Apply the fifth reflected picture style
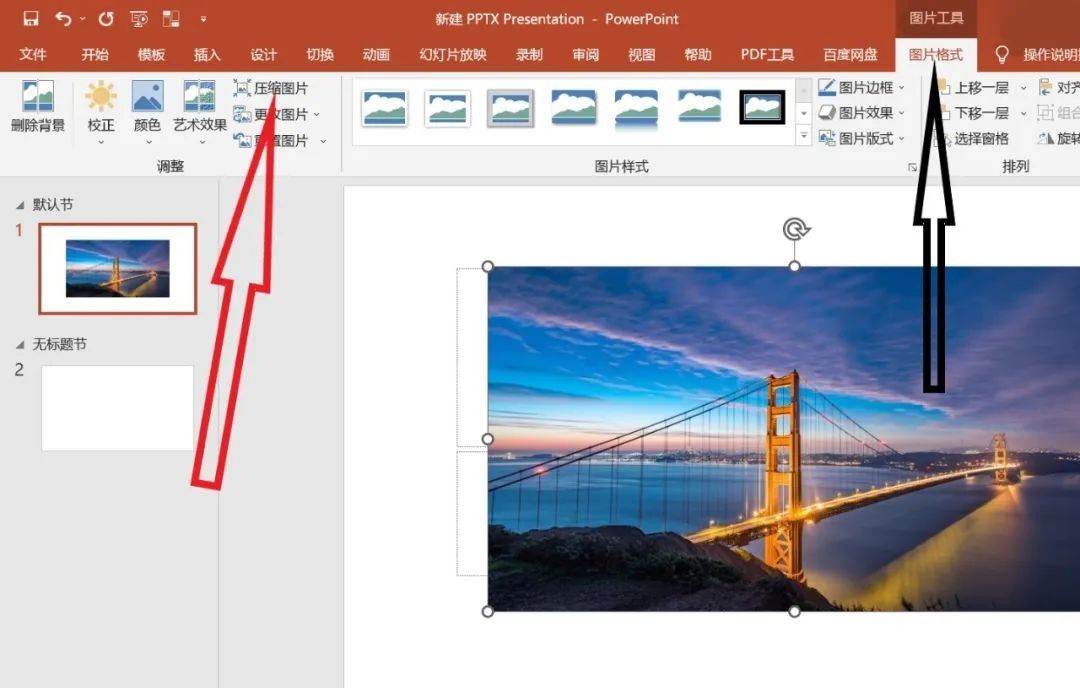The width and height of the screenshot is (1080, 688). tap(636, 109)
